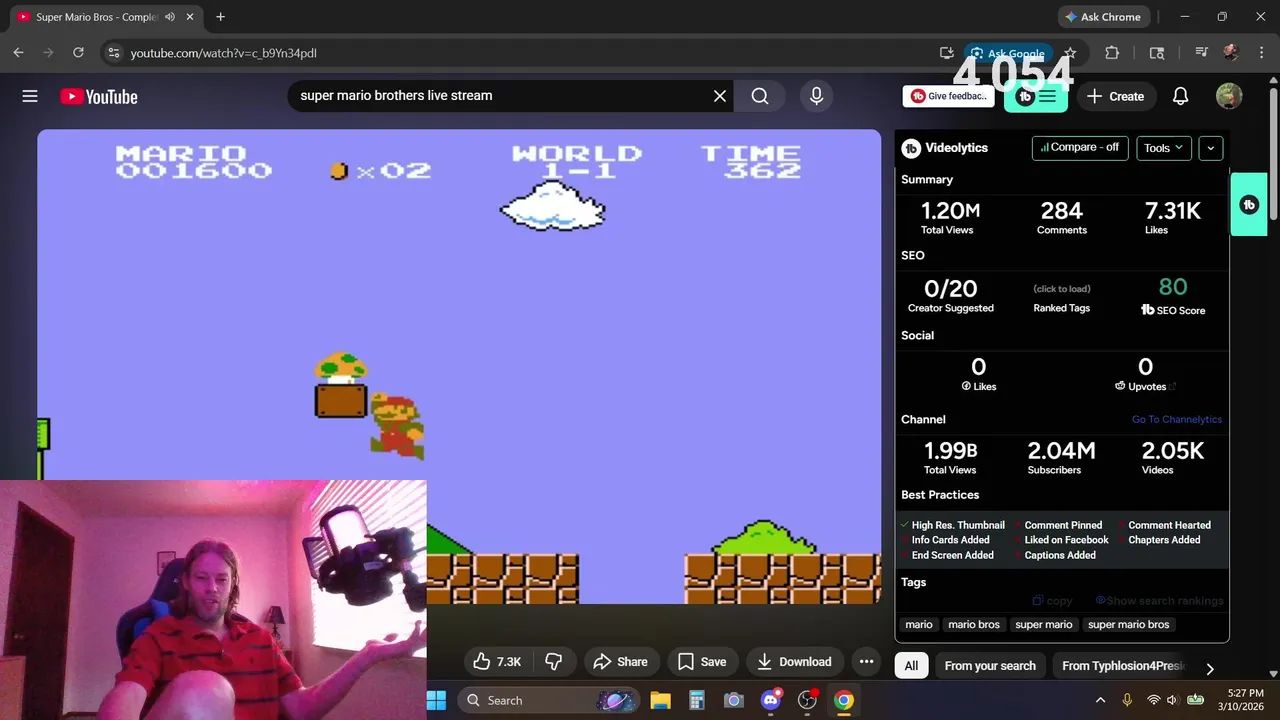The height and width of the screenshot is (720, 1280).
Task: Show hidden system tray icons
Action: pos(1100,700)
